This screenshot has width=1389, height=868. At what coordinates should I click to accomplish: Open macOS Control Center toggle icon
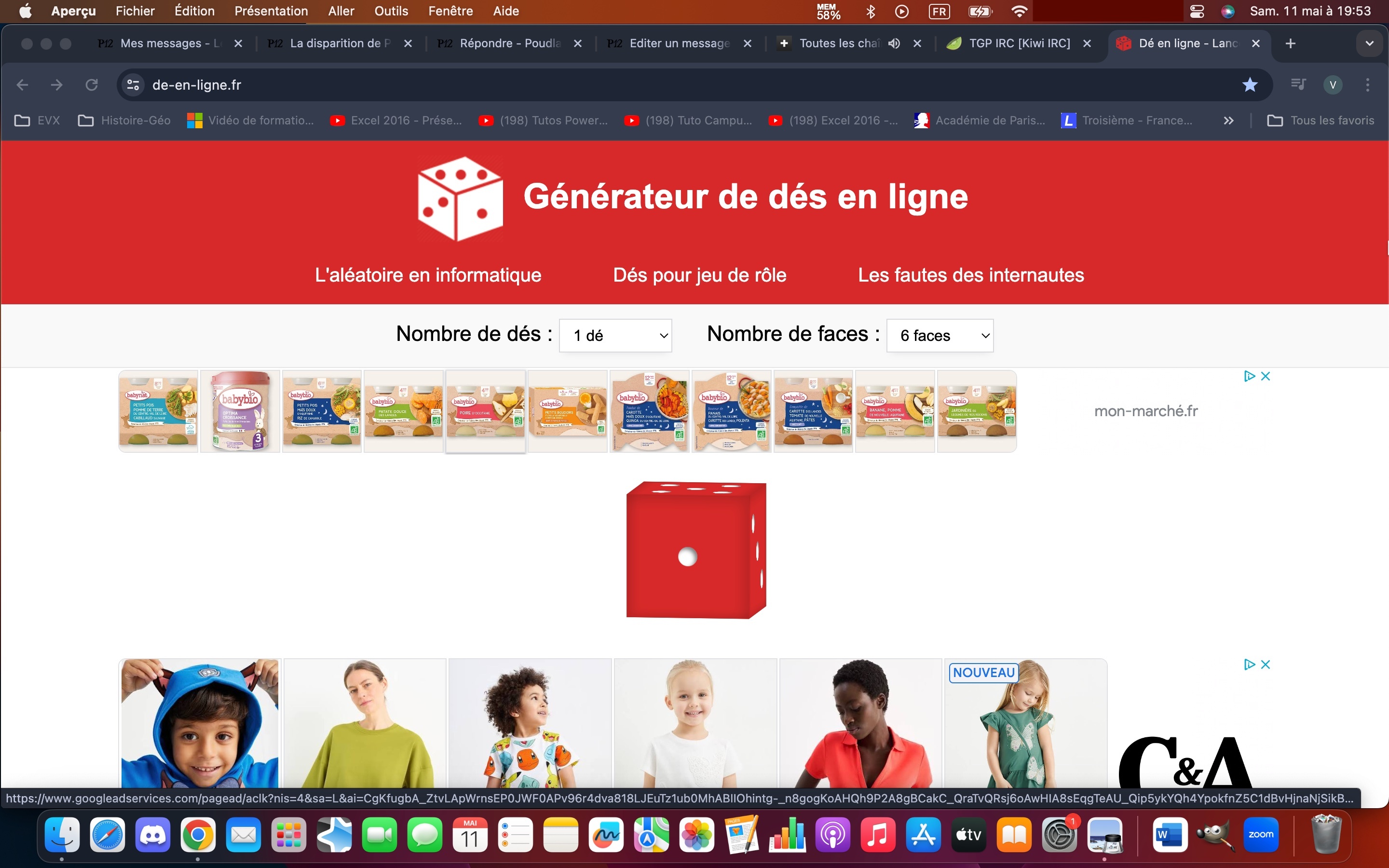pos(1197,11)
